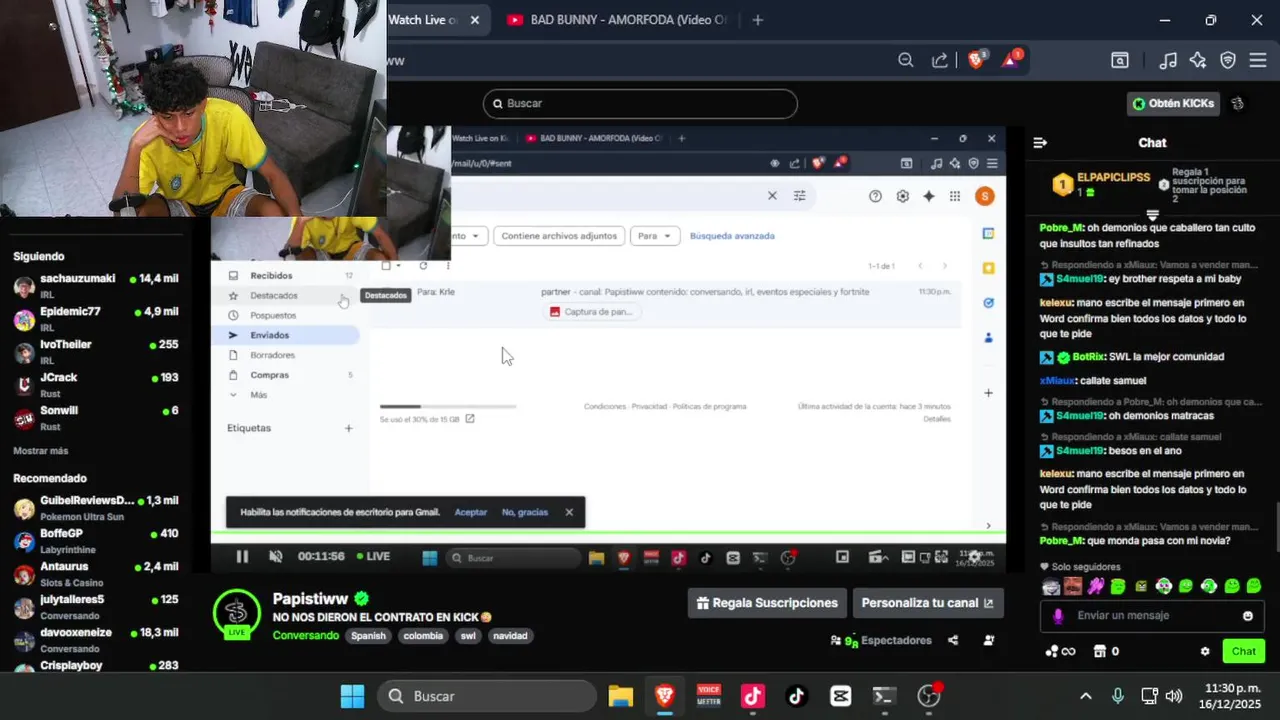Click ELPAPICLIPSS in the gift leaderboard
Viewport: 1280px width, 720px height.
tap(1113, 177)
